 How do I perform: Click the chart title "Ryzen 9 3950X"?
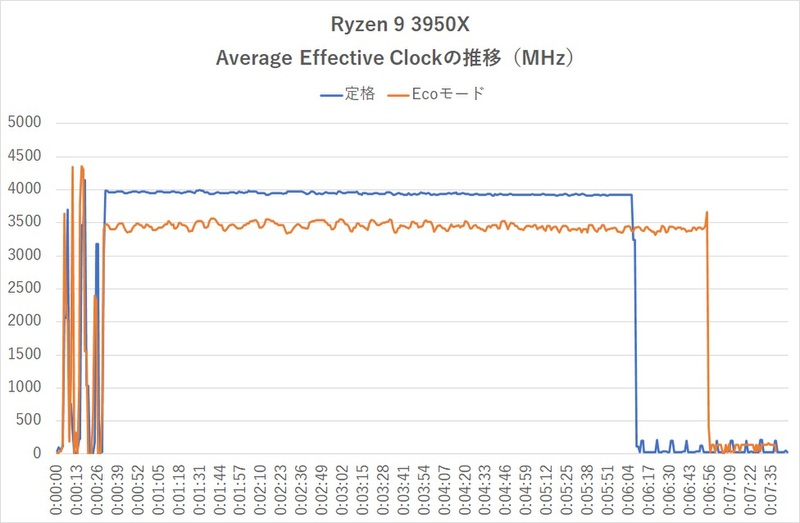(399, 24)
